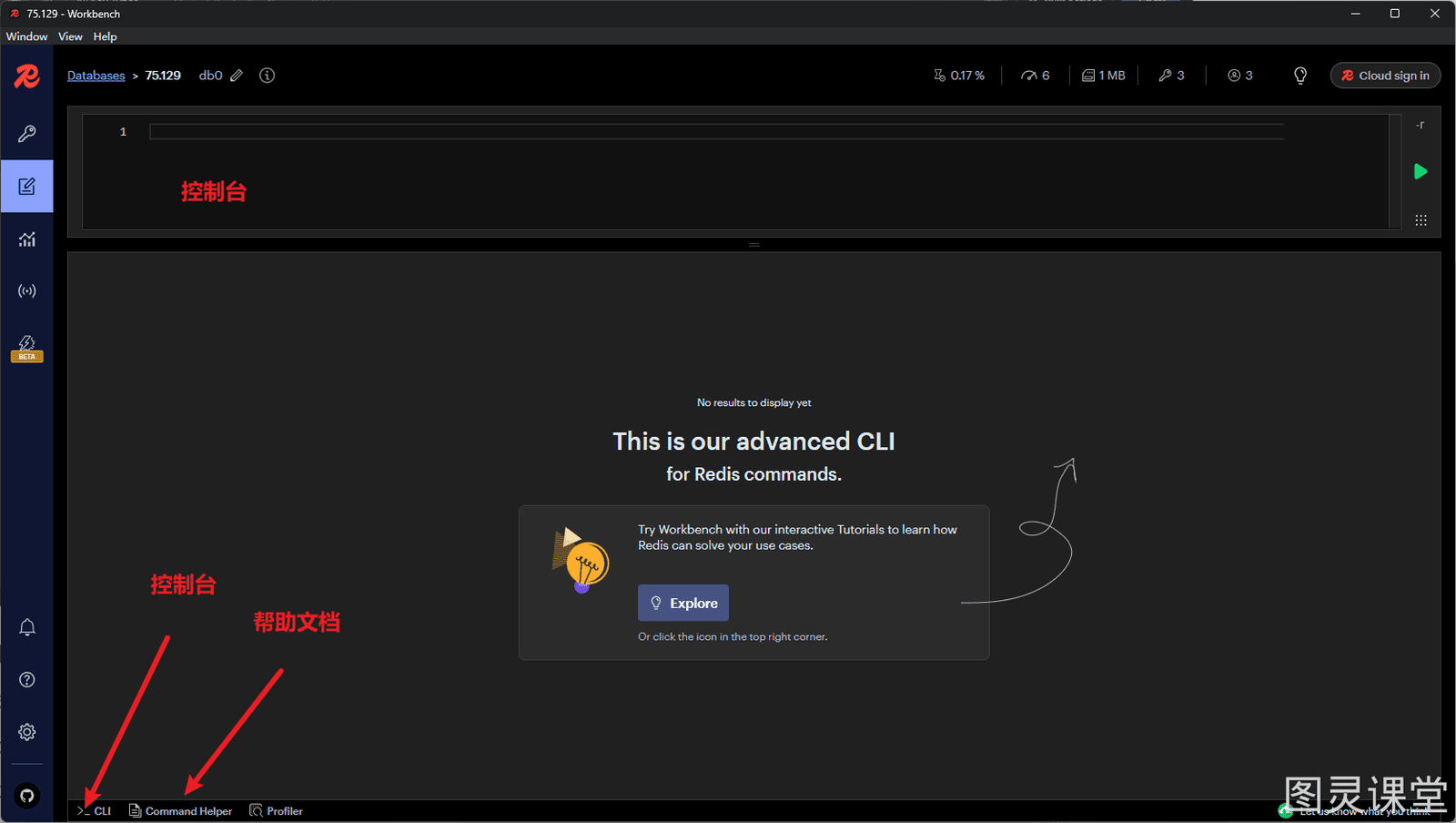Click the "This is our advanced CLI" heading
1456x823 pixels.
[x=754, y=442]
